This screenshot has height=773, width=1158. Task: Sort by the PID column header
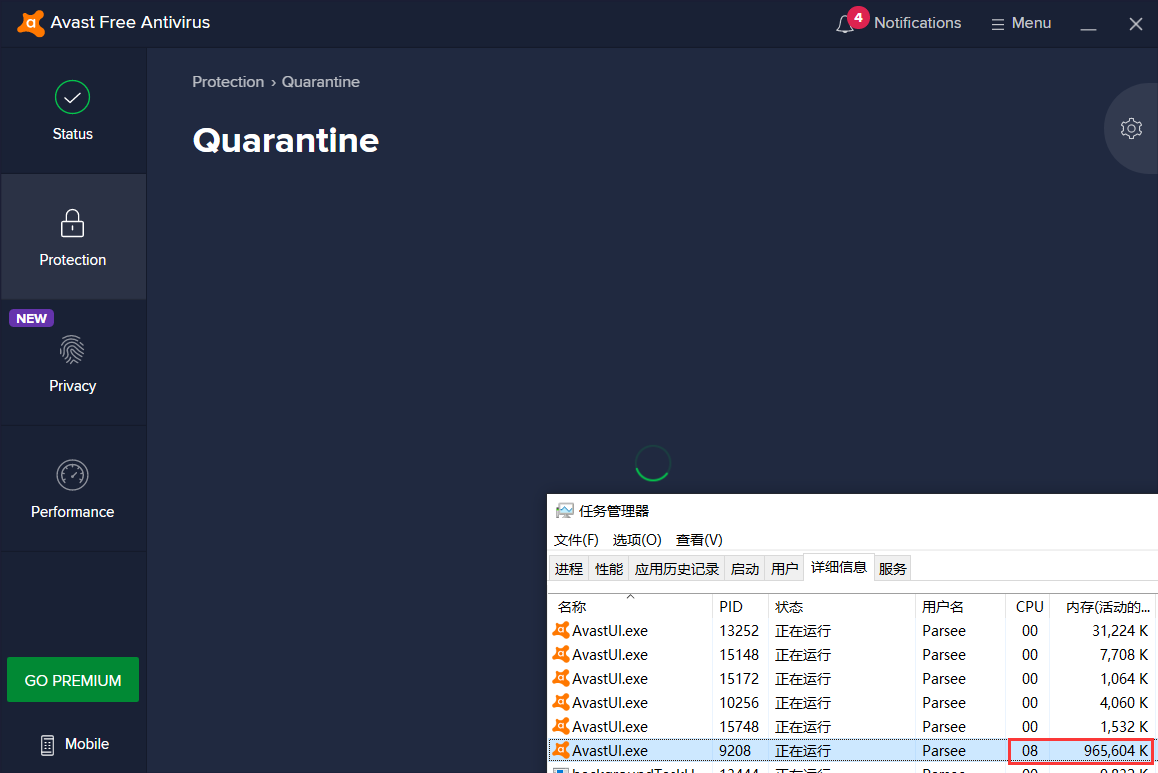[740, 607]
